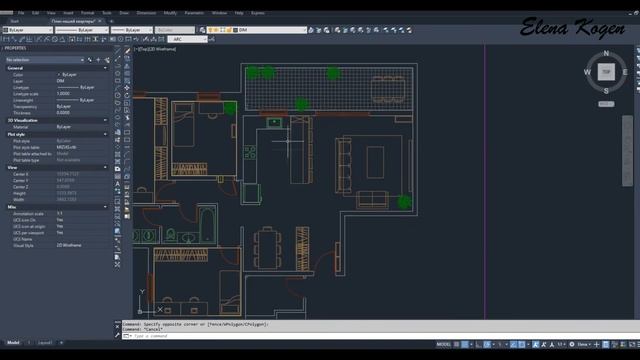This screenshot has width=640, height=360.
Task: Open the No selection dropdown in Properties
Action: (45, 60)
